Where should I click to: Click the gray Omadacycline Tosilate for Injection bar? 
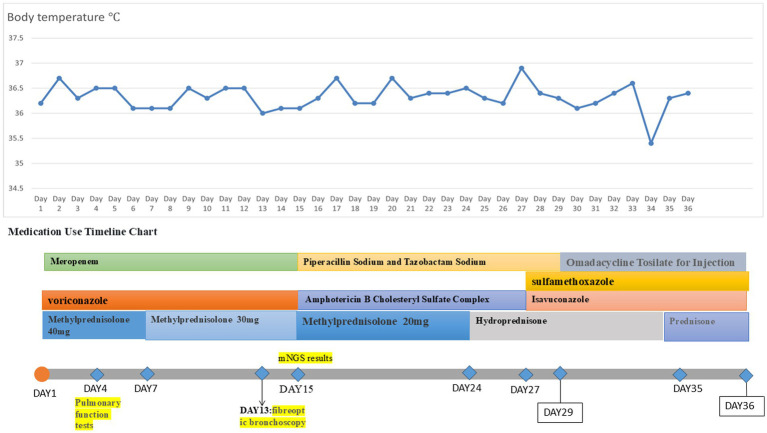pyautogui.click(x=653, y=262)
